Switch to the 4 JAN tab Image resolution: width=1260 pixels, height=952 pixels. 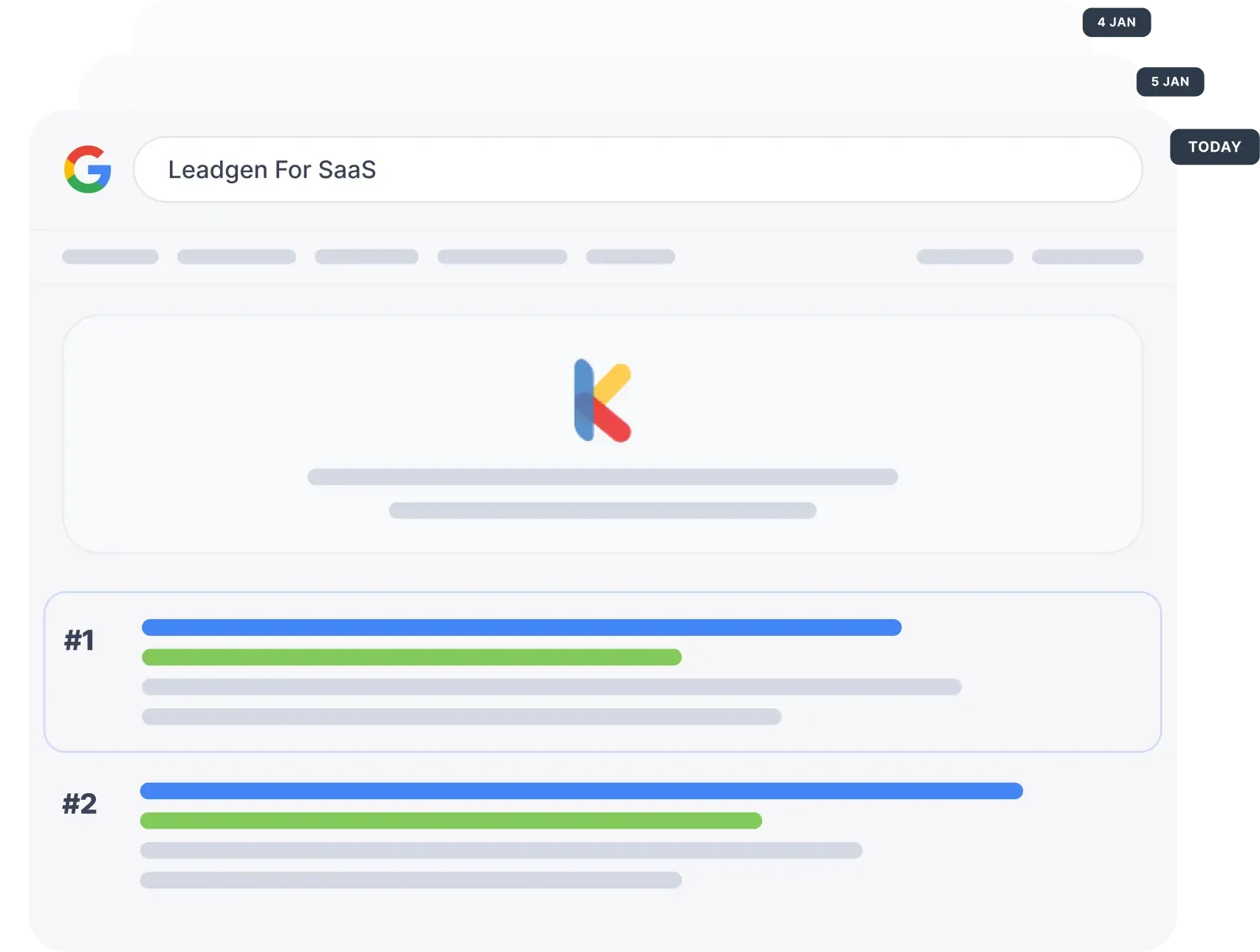click(1116, 22)
